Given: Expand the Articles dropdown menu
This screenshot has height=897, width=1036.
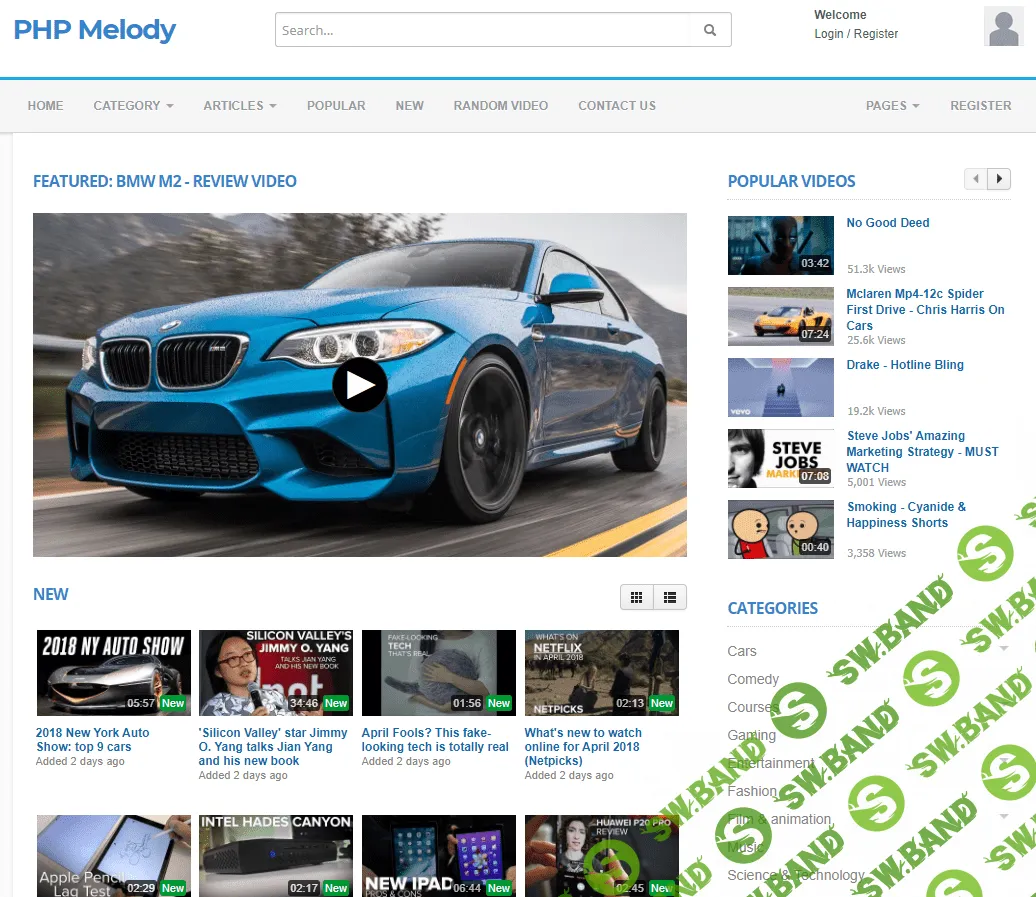Looking at the screenshot, I should pos(239,105).
